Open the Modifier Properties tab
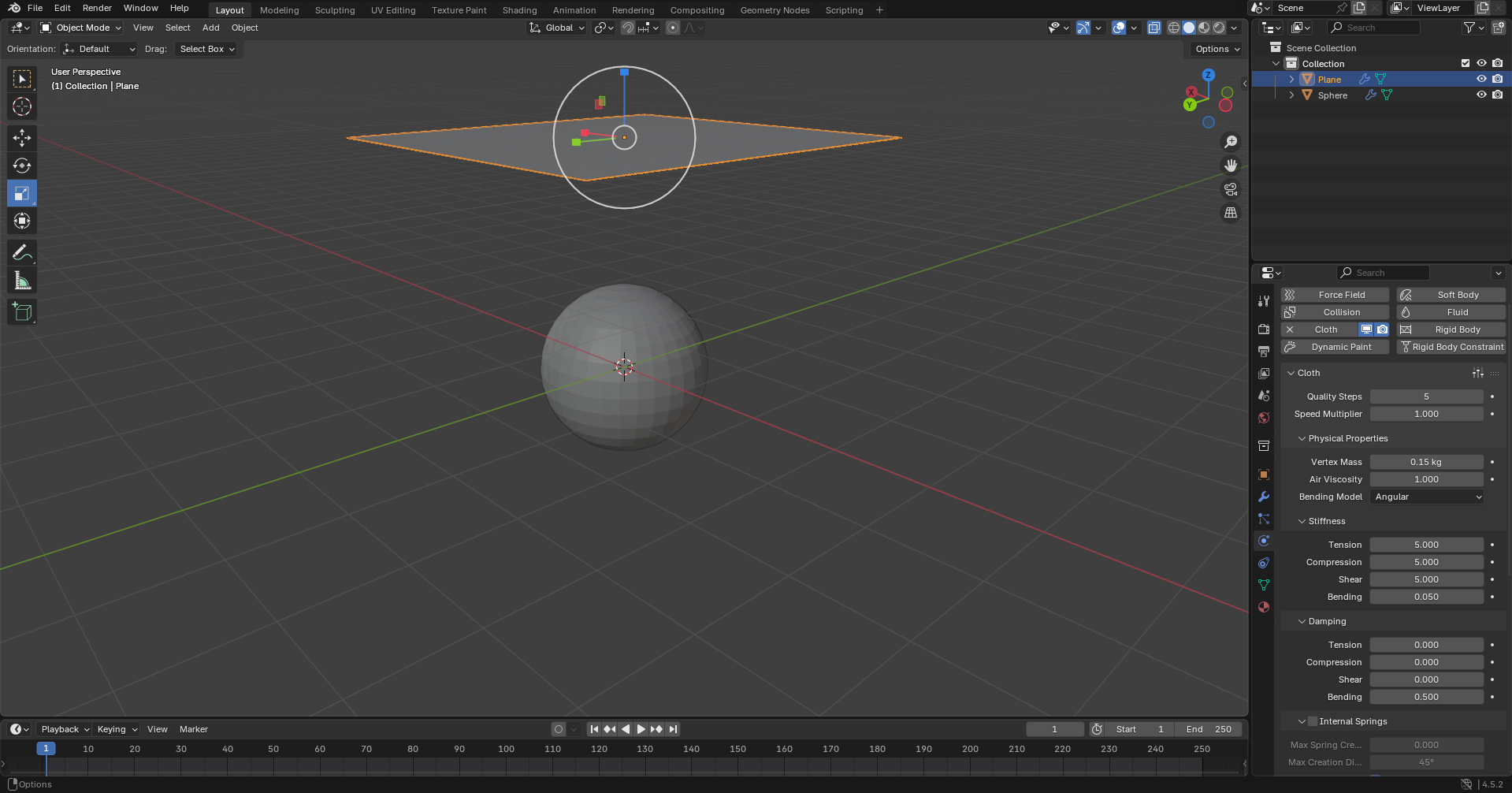Viewport: 1512px width, 793px height. [1263, 497]
